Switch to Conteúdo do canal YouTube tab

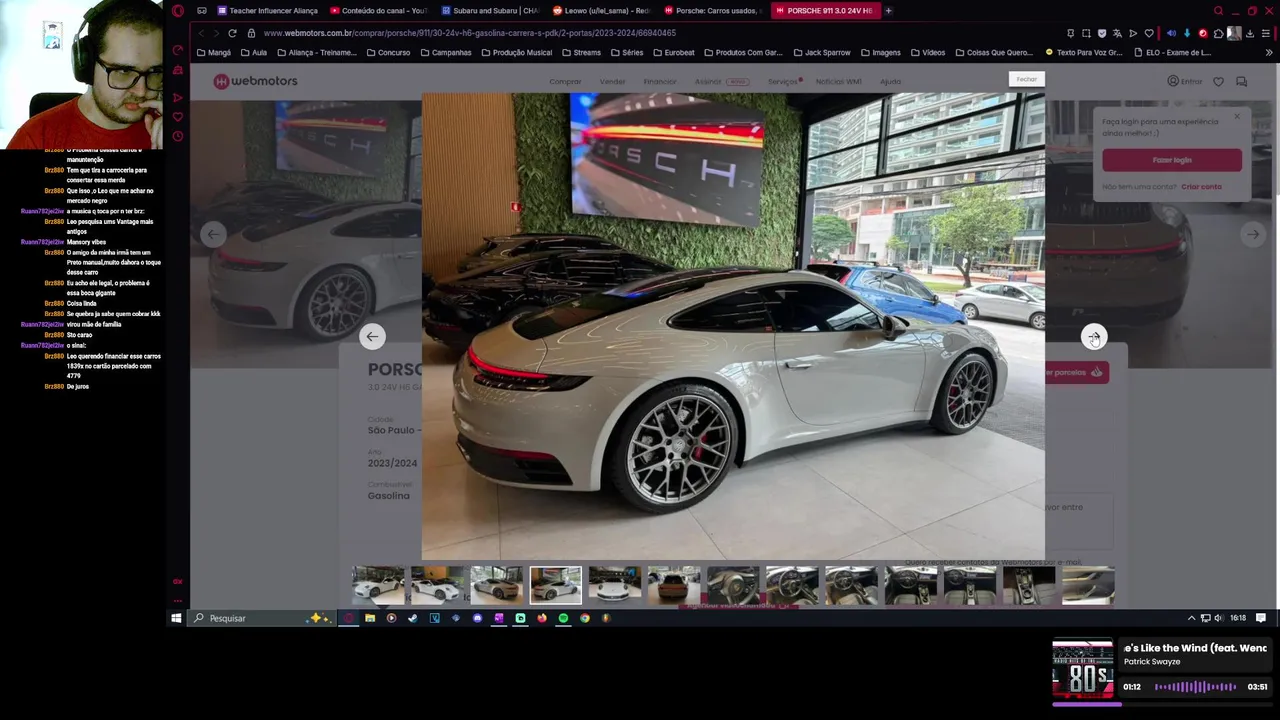(x=378, y=10)
